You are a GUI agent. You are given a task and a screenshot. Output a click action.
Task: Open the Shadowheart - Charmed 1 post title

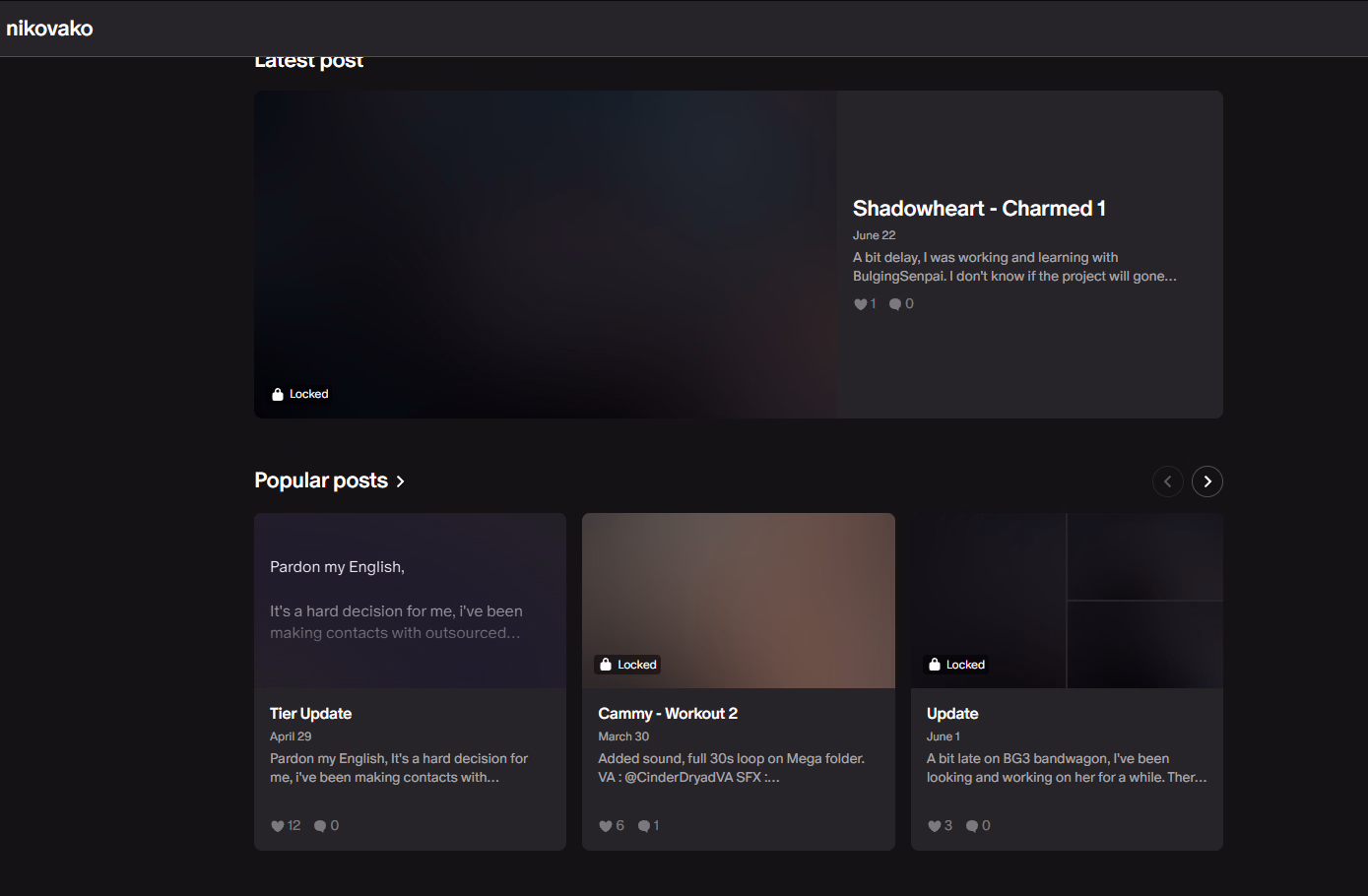pyautogui.click(x=979, y=209)
